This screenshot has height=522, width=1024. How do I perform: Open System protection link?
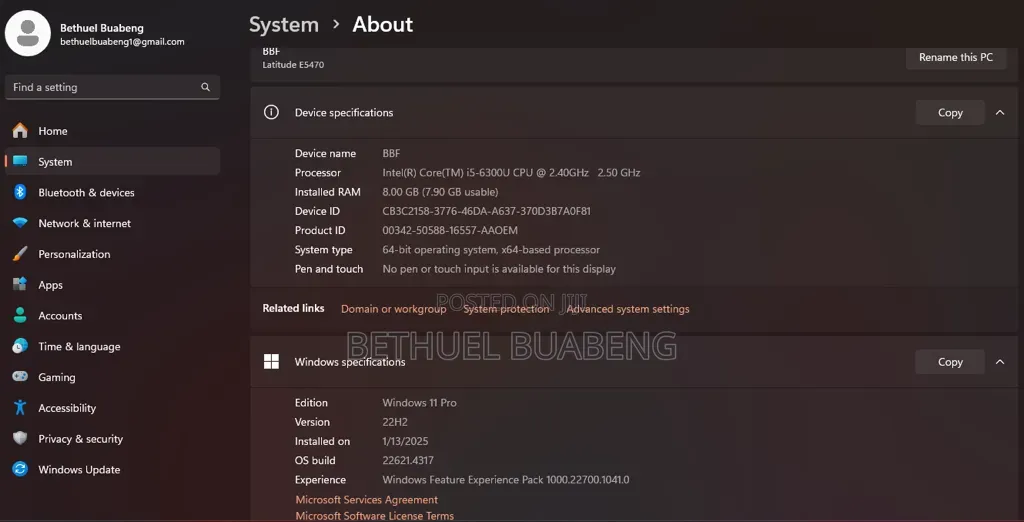tap(506, 309)
